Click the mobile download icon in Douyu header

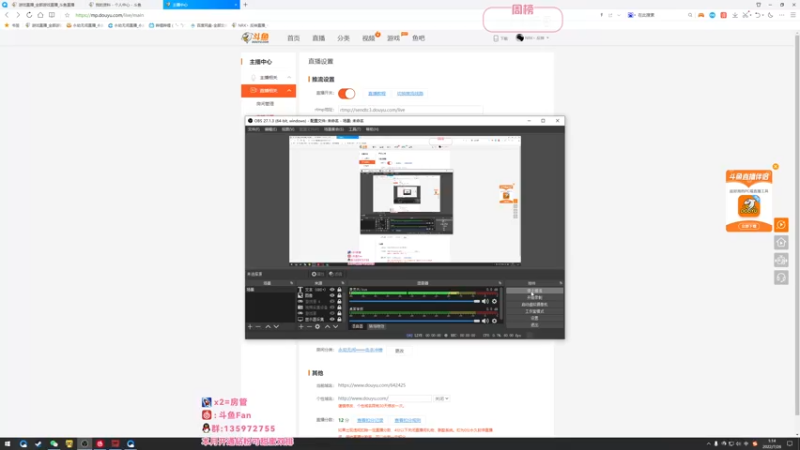coord(496,38)
